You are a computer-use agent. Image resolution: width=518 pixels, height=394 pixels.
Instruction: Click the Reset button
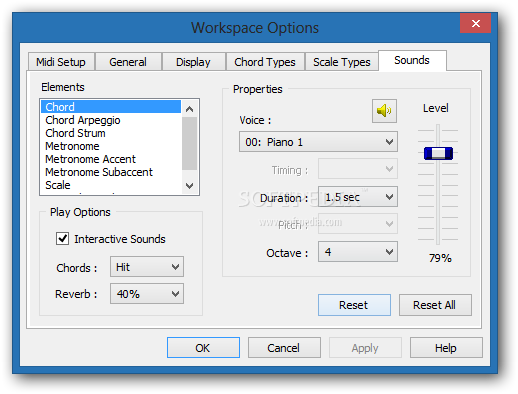[x=354, y=305]
